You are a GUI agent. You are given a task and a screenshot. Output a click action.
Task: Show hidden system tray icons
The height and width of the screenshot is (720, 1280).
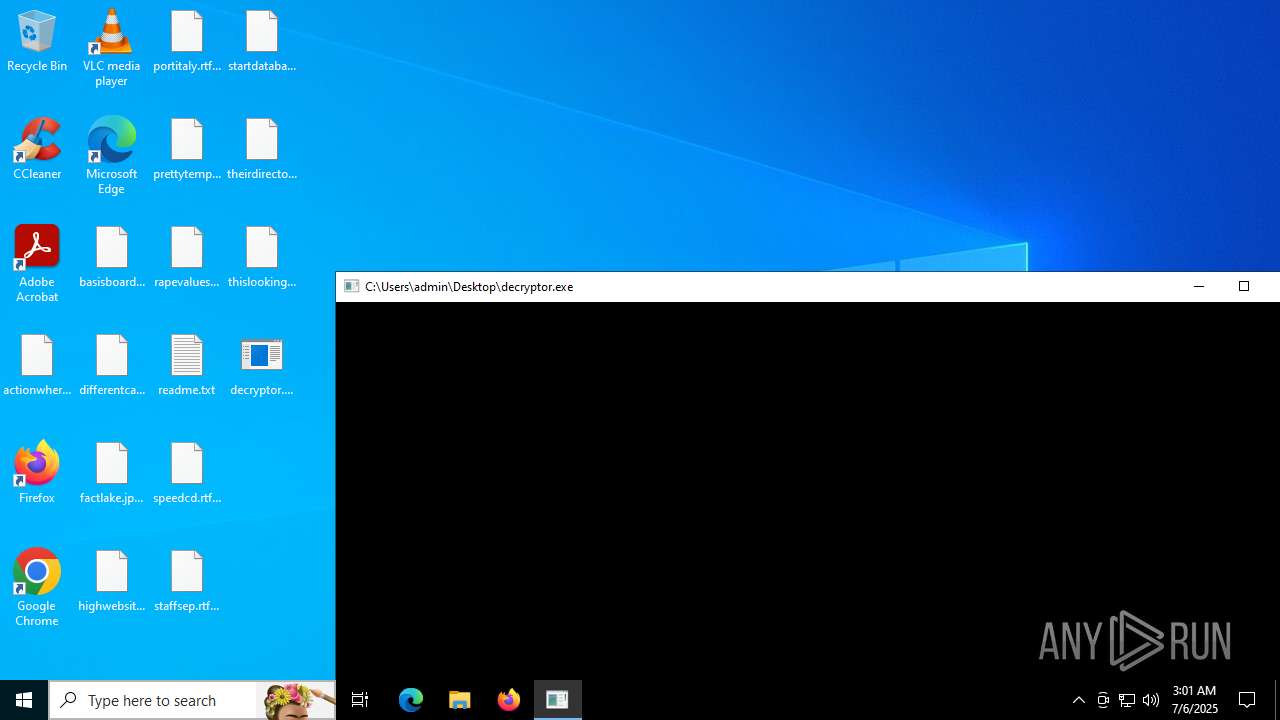1079,700
